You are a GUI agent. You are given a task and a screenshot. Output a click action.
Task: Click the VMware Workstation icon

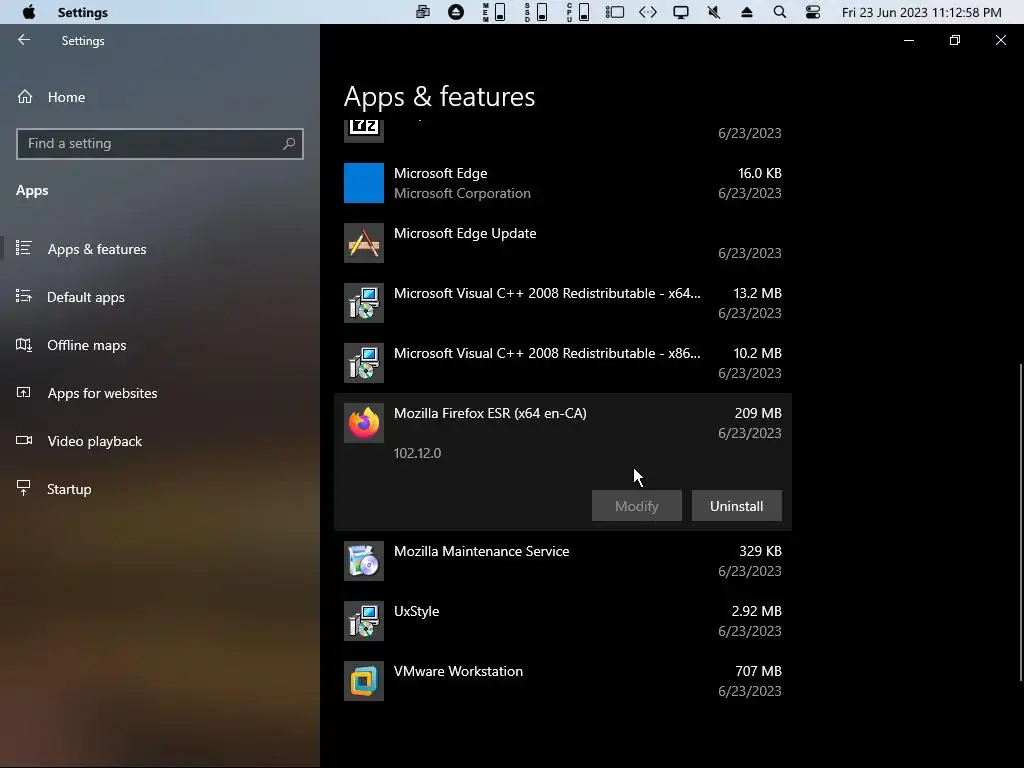click(364, 681)
